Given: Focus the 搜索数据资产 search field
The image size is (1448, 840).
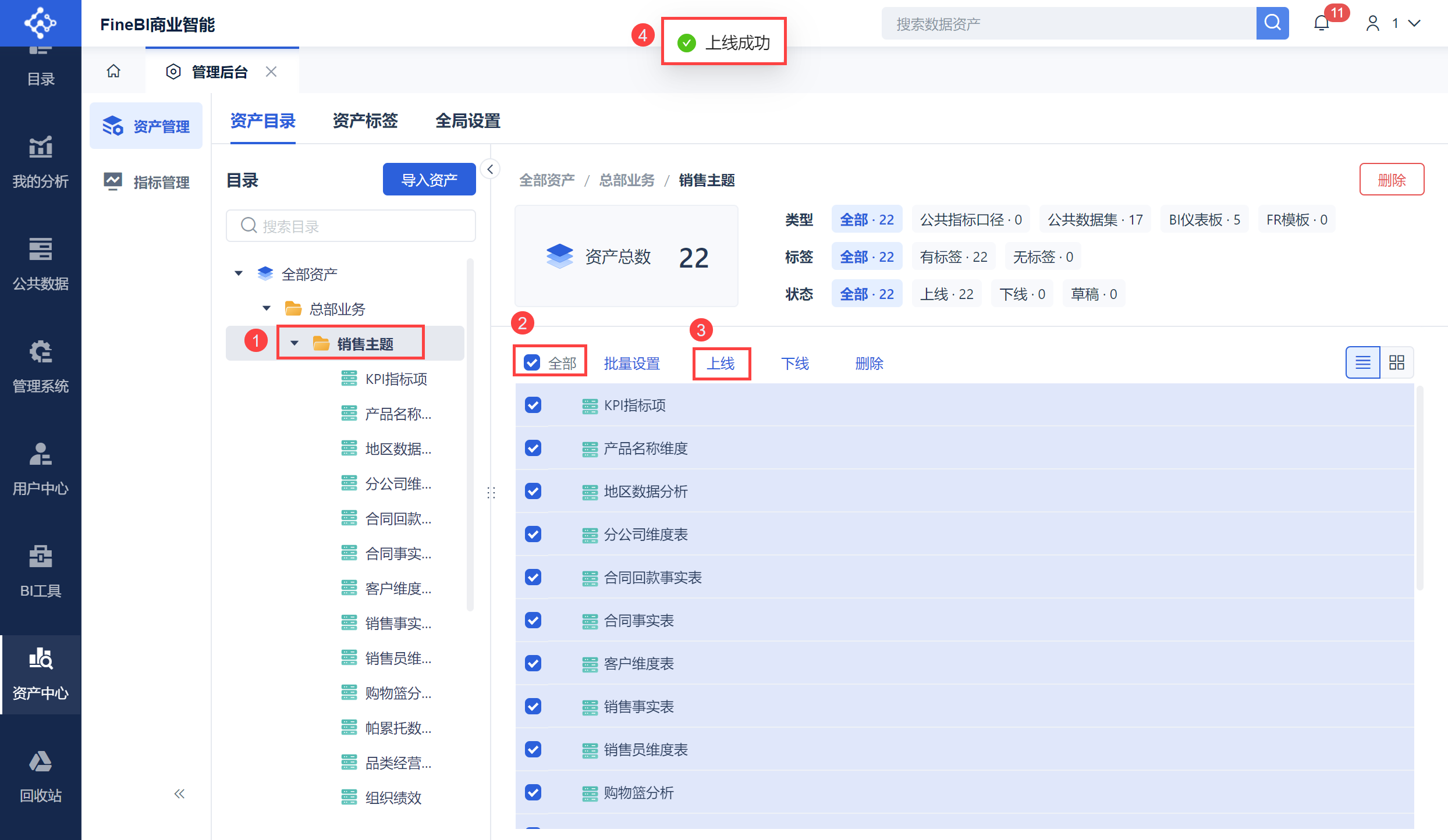Looking at the screenshot, I should coord(1069,23).
